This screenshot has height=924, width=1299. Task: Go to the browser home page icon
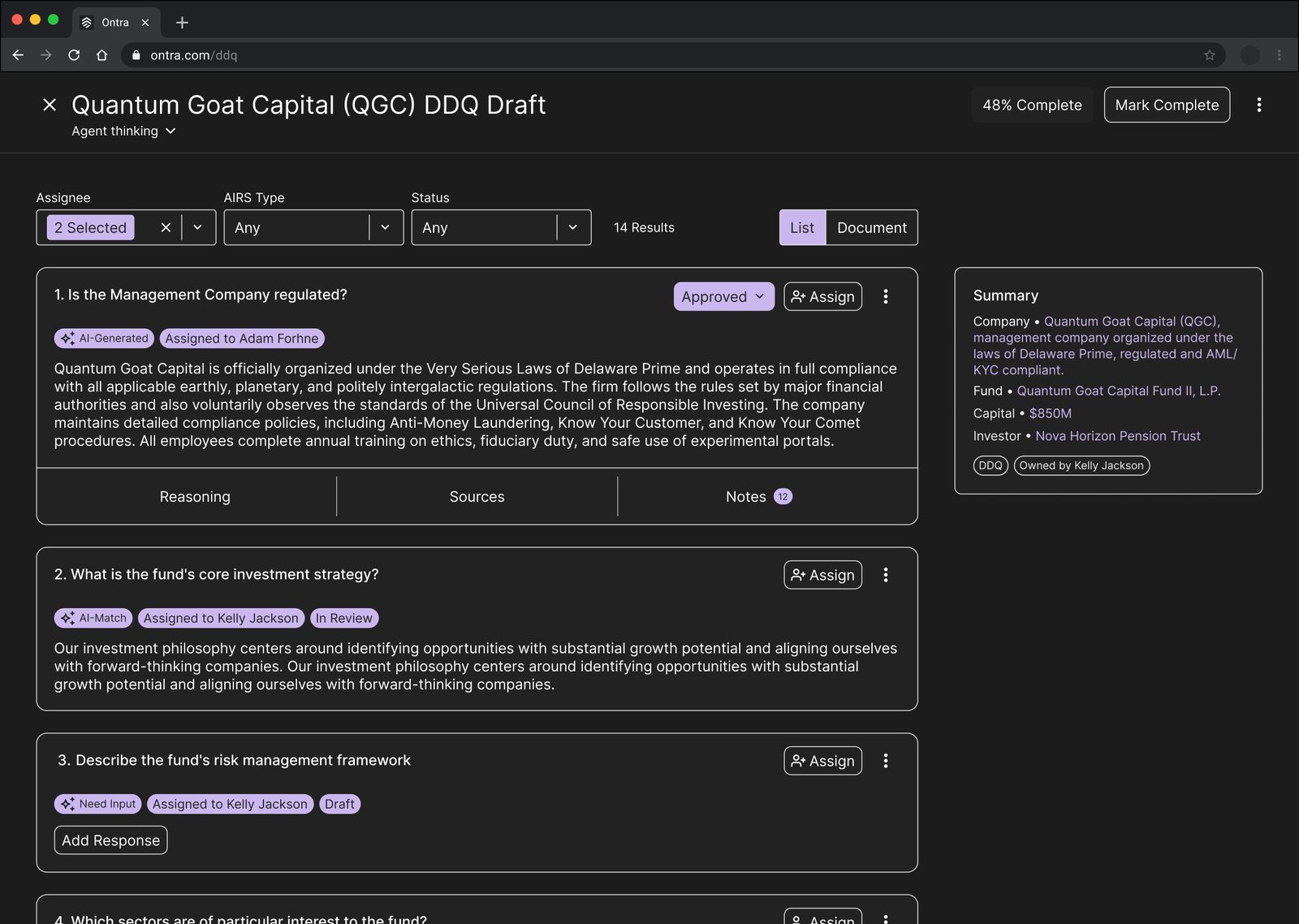click(101, 55)
